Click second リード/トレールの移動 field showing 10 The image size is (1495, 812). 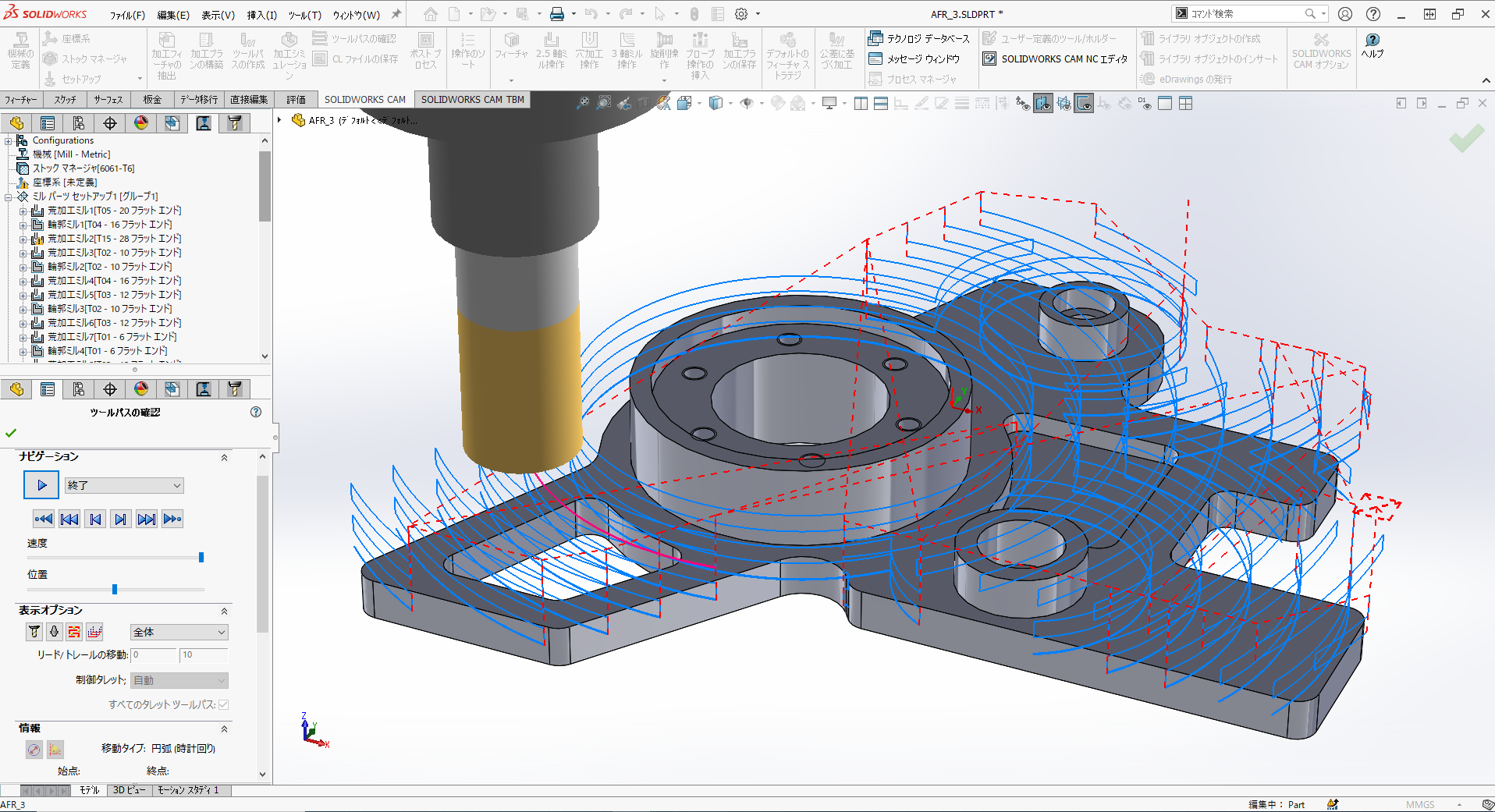[204, 655]
